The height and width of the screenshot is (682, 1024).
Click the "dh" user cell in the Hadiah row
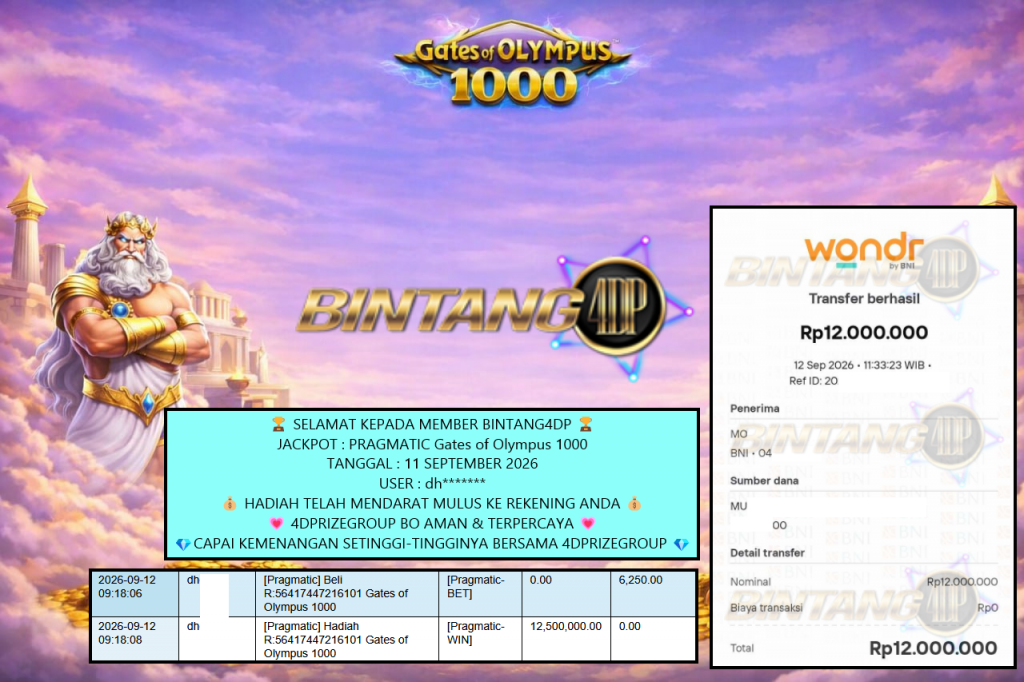pyautogui.click(x=217, y=639)
